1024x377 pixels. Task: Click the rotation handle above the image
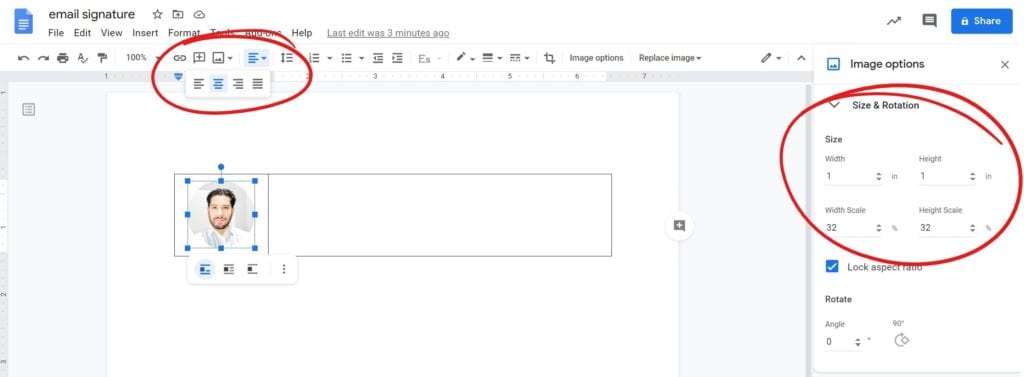pos(221,167)
